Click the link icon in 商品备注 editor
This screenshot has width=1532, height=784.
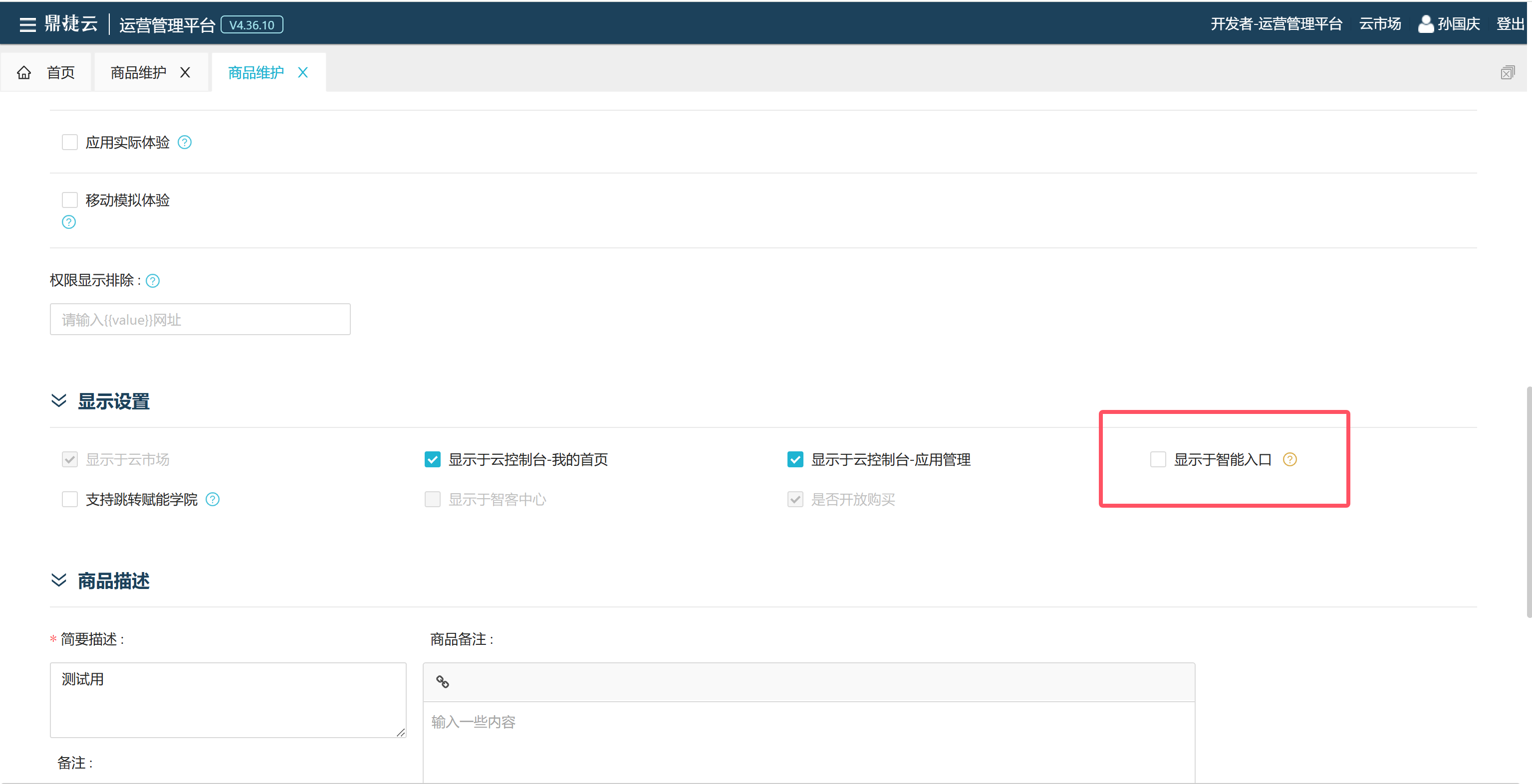pyautogui.click(x=443, y=682)
